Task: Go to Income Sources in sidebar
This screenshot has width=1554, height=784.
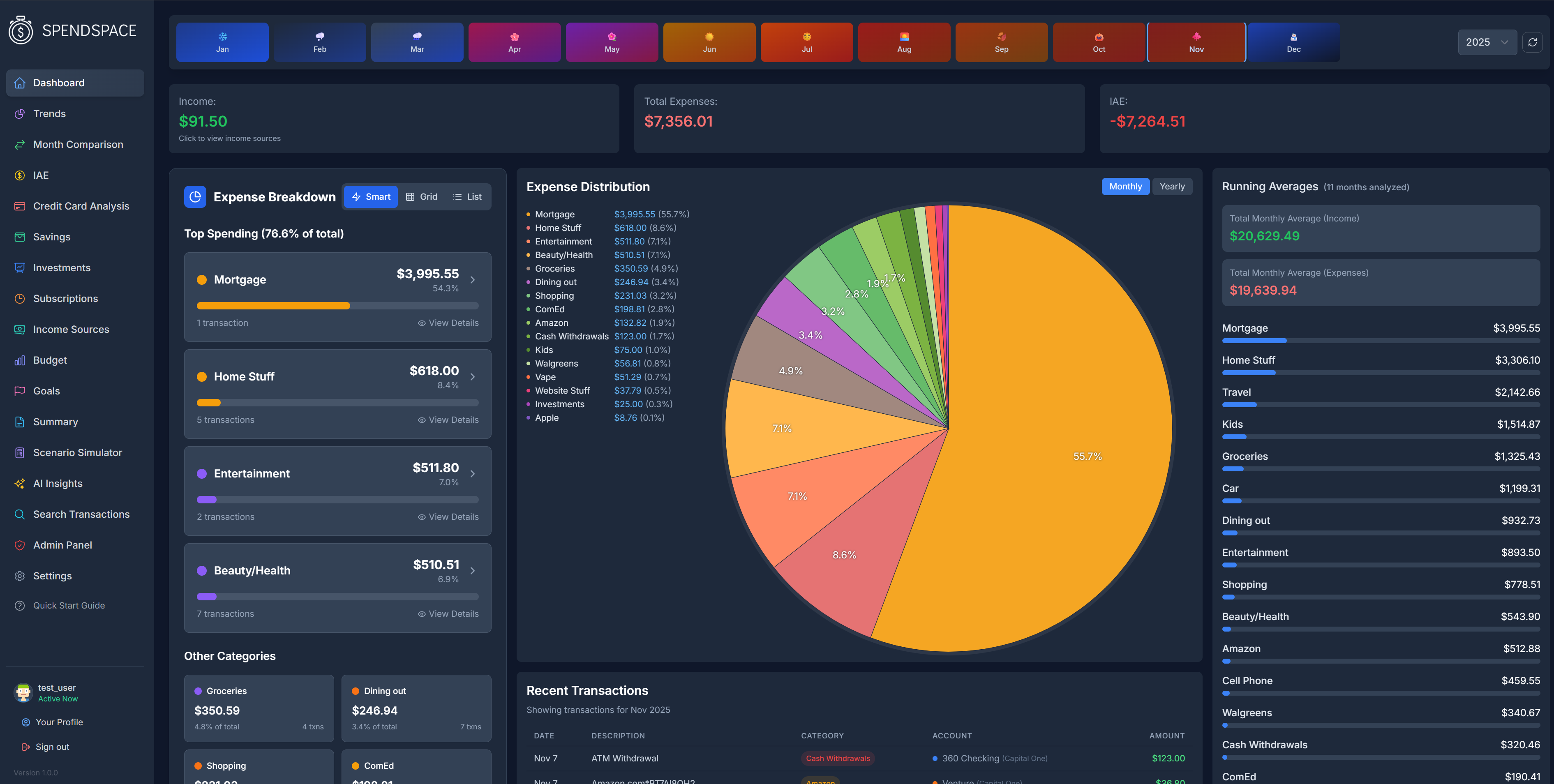Action: [x=70, y=329]
